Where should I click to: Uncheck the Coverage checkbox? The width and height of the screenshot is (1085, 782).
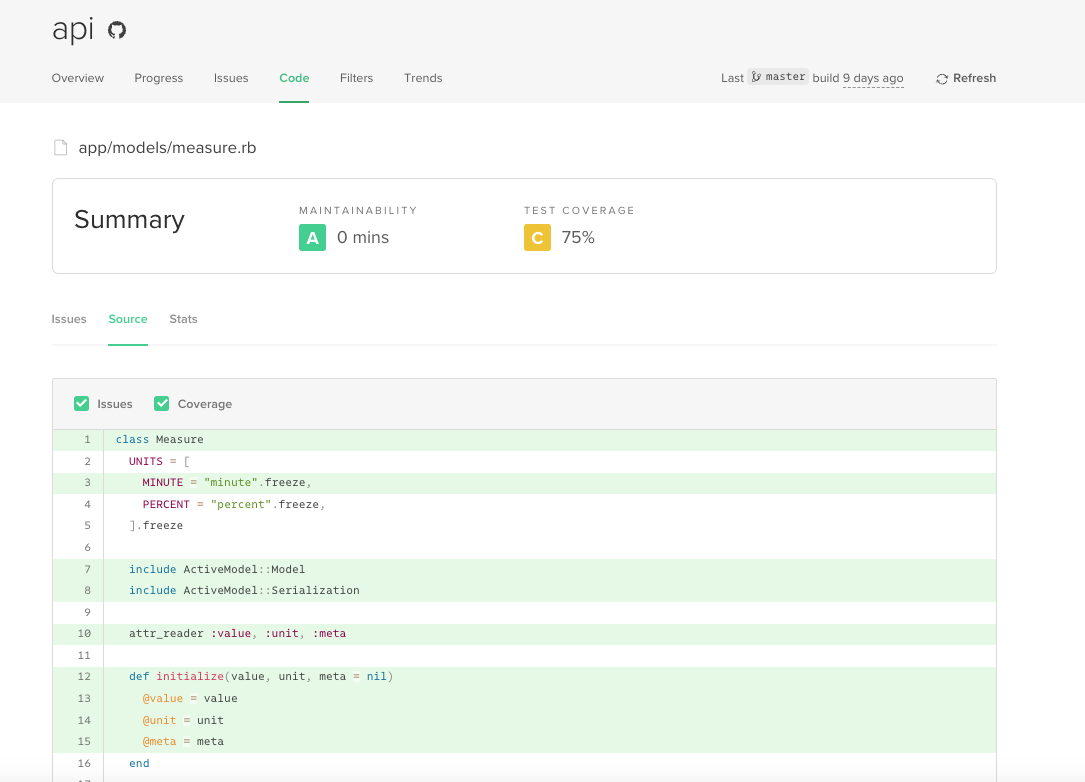pos(162,403)
